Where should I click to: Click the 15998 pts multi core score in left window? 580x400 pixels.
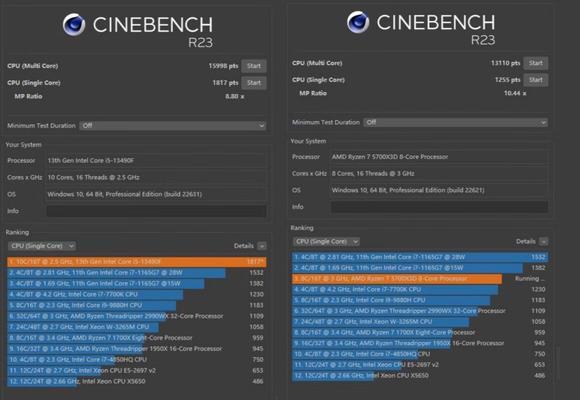[x=223, y=66]
